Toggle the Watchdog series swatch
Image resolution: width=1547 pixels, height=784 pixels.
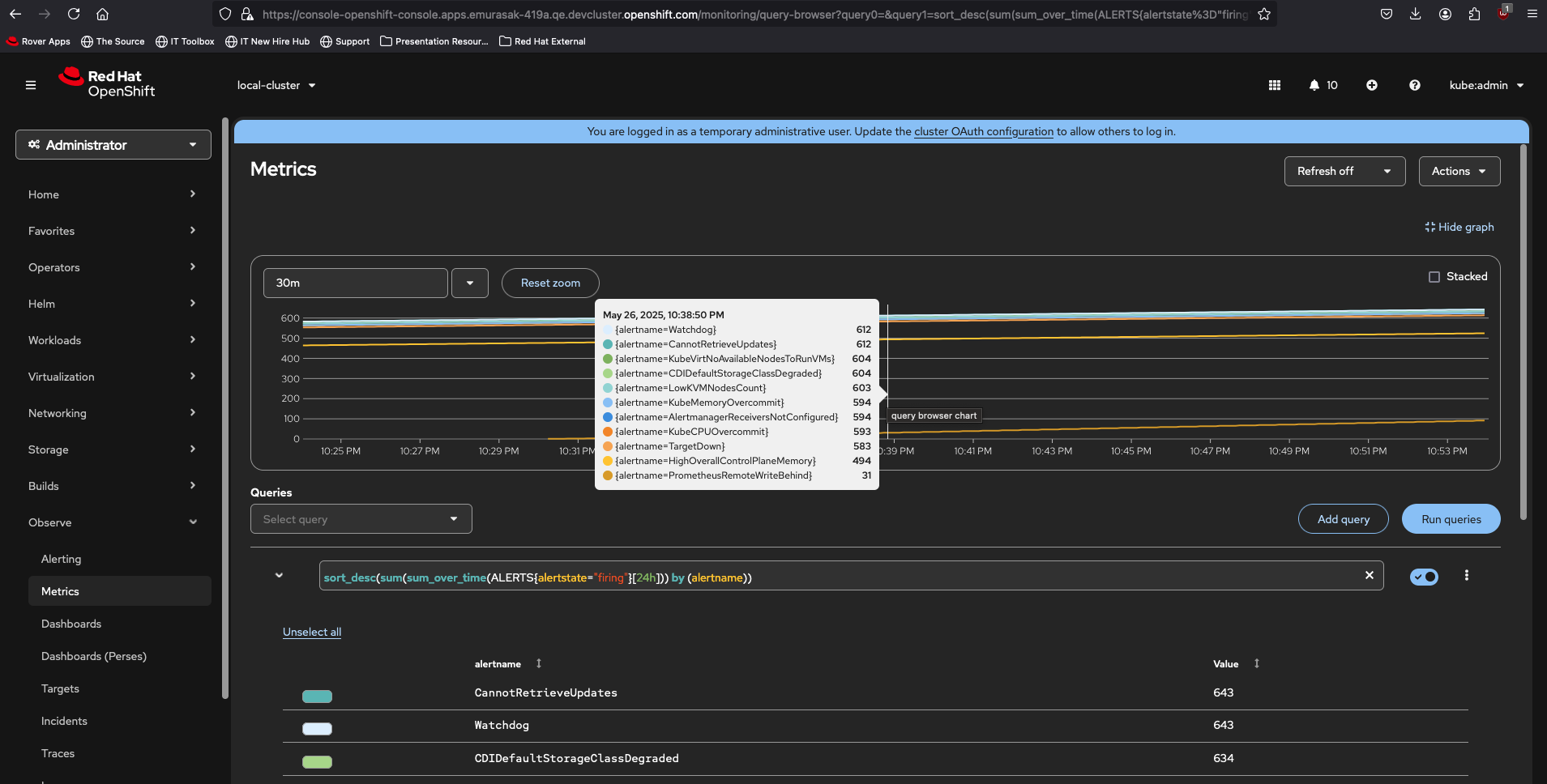click(x=317, y=729)
